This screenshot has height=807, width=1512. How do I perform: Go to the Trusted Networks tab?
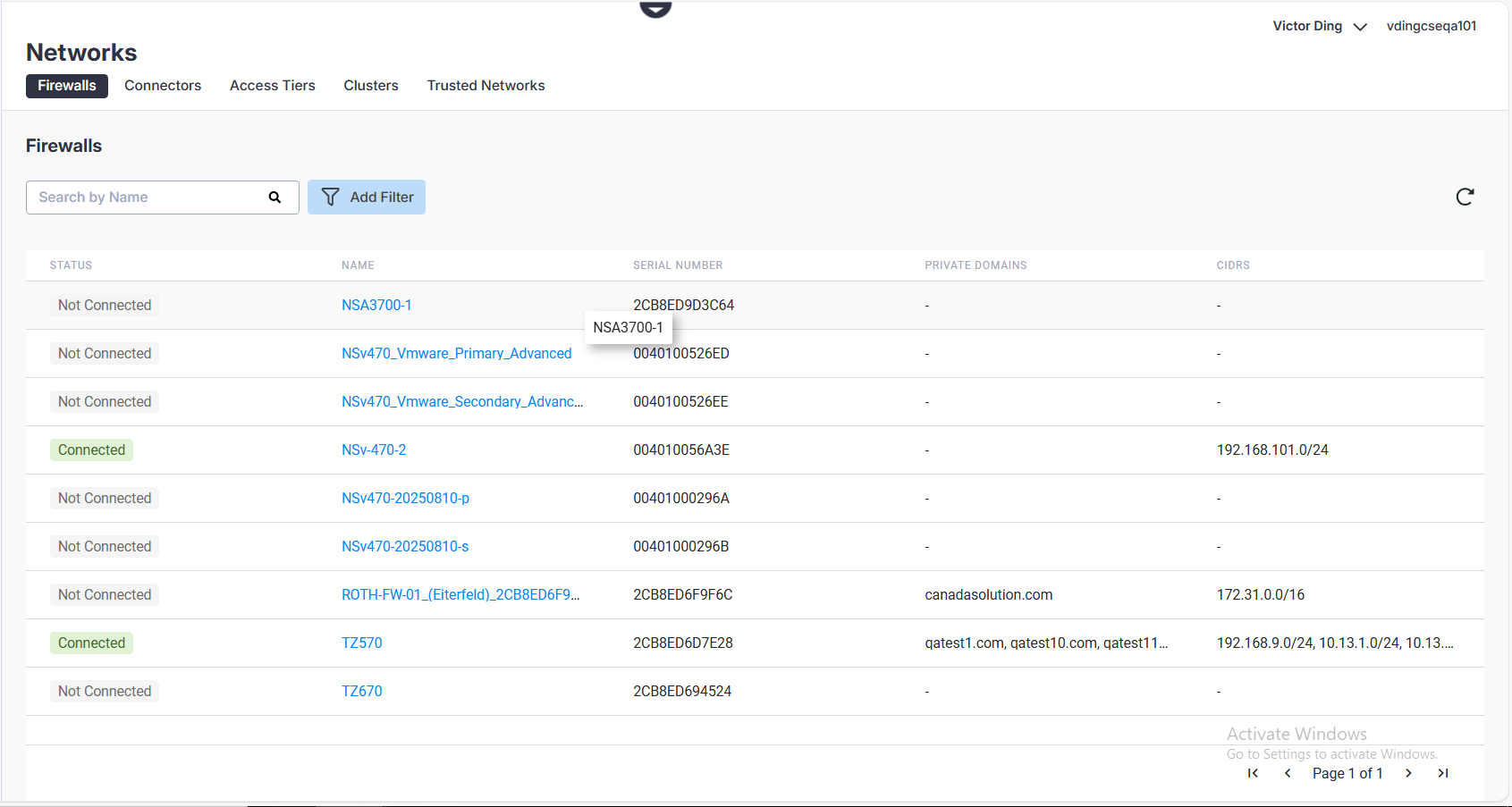(x=486, y=86)
